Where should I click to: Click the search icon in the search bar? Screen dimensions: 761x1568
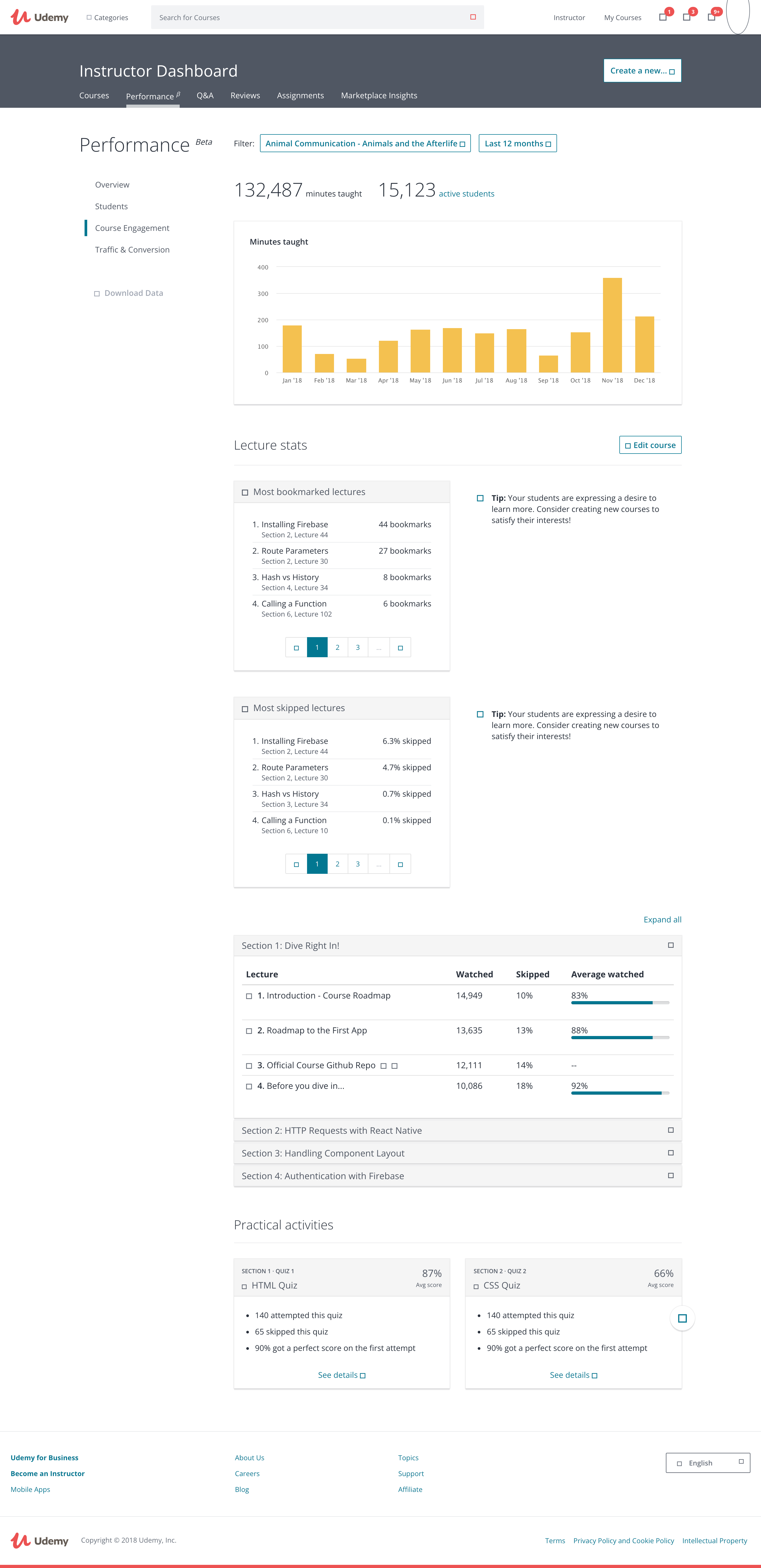(x=473, y=17)
